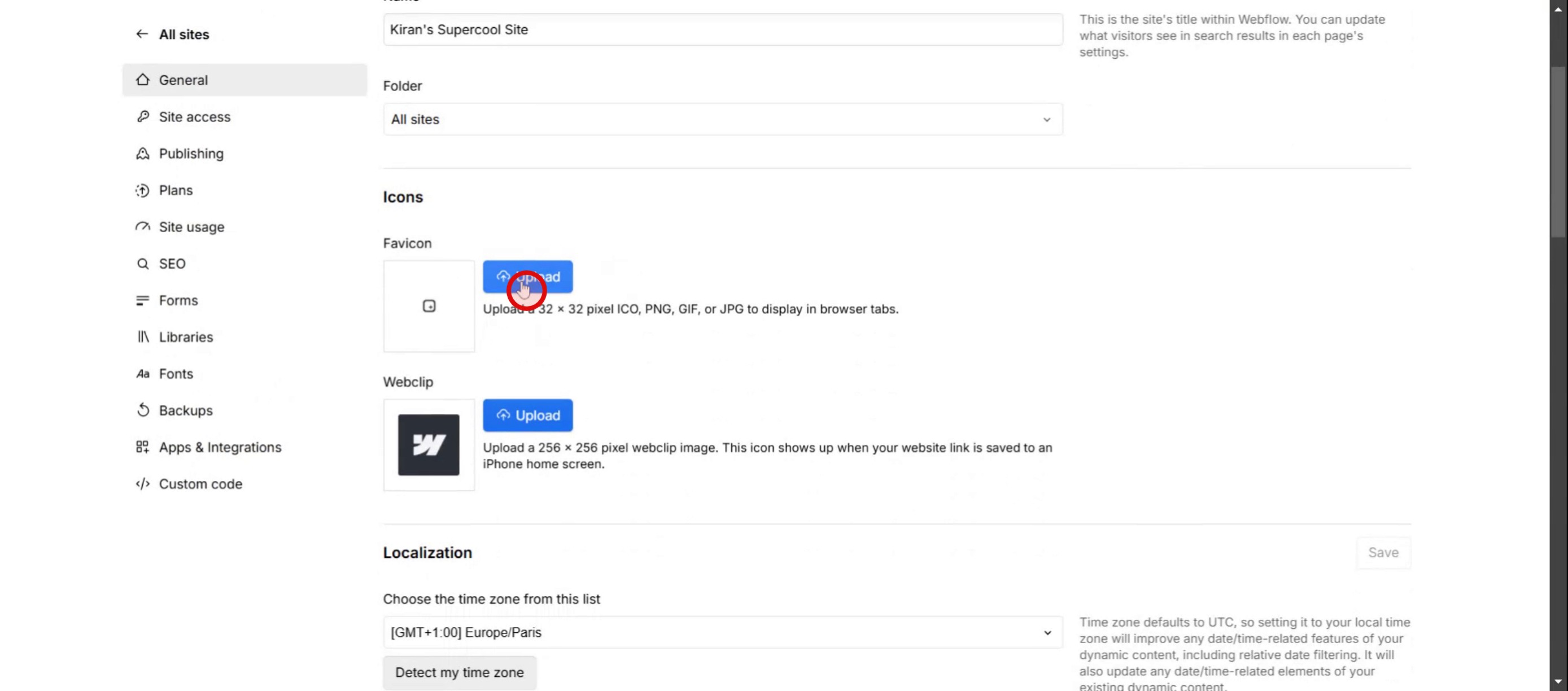
Task: Click the Custom code brackets icon
Action: (142, 484)
